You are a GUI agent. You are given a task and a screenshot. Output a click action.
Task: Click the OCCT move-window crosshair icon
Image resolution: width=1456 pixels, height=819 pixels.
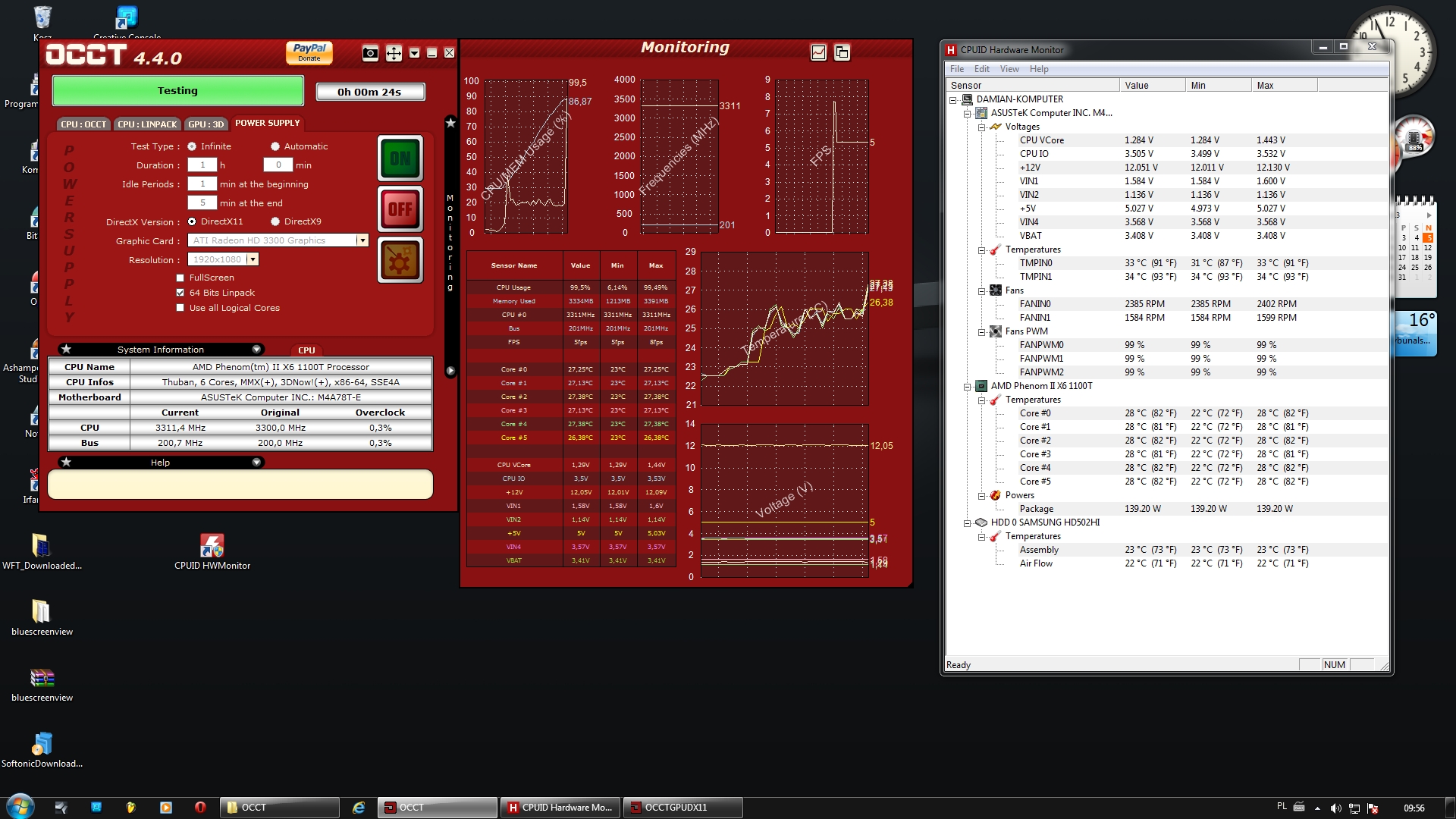coord(394,53)
